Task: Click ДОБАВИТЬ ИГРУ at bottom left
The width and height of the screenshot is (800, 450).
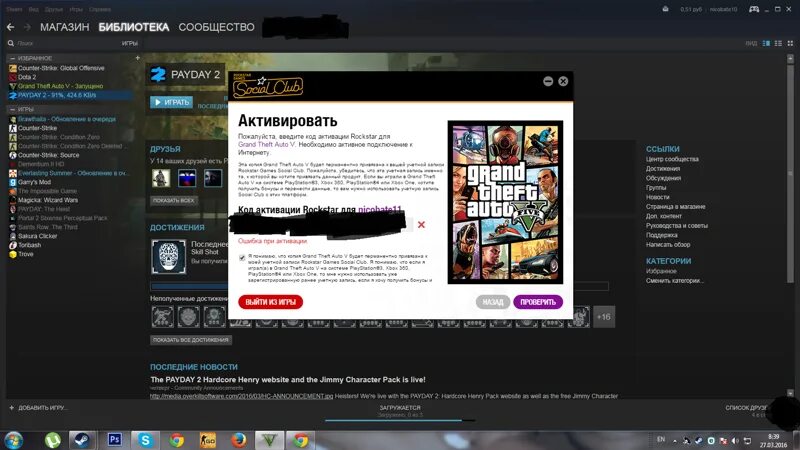Action: click(x=38, y=408)
